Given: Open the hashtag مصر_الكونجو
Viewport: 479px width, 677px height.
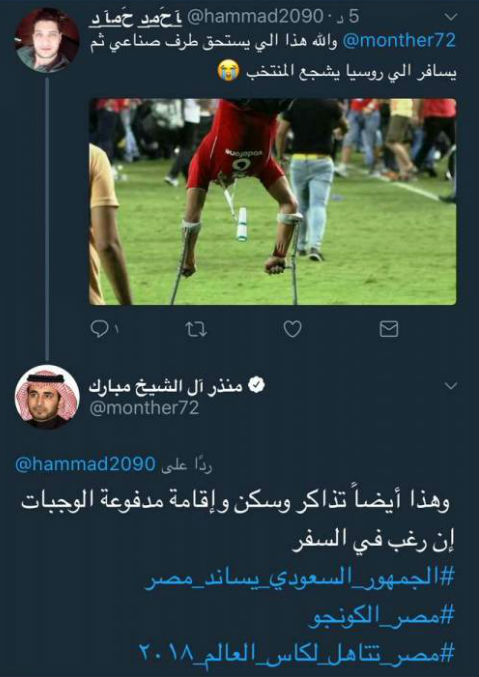Looking at the screenshot, I should point(382,616).
